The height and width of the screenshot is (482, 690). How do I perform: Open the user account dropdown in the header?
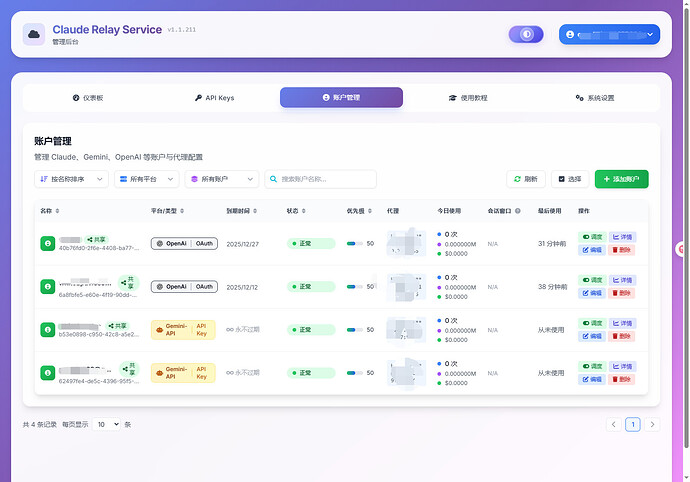(609, 34)
